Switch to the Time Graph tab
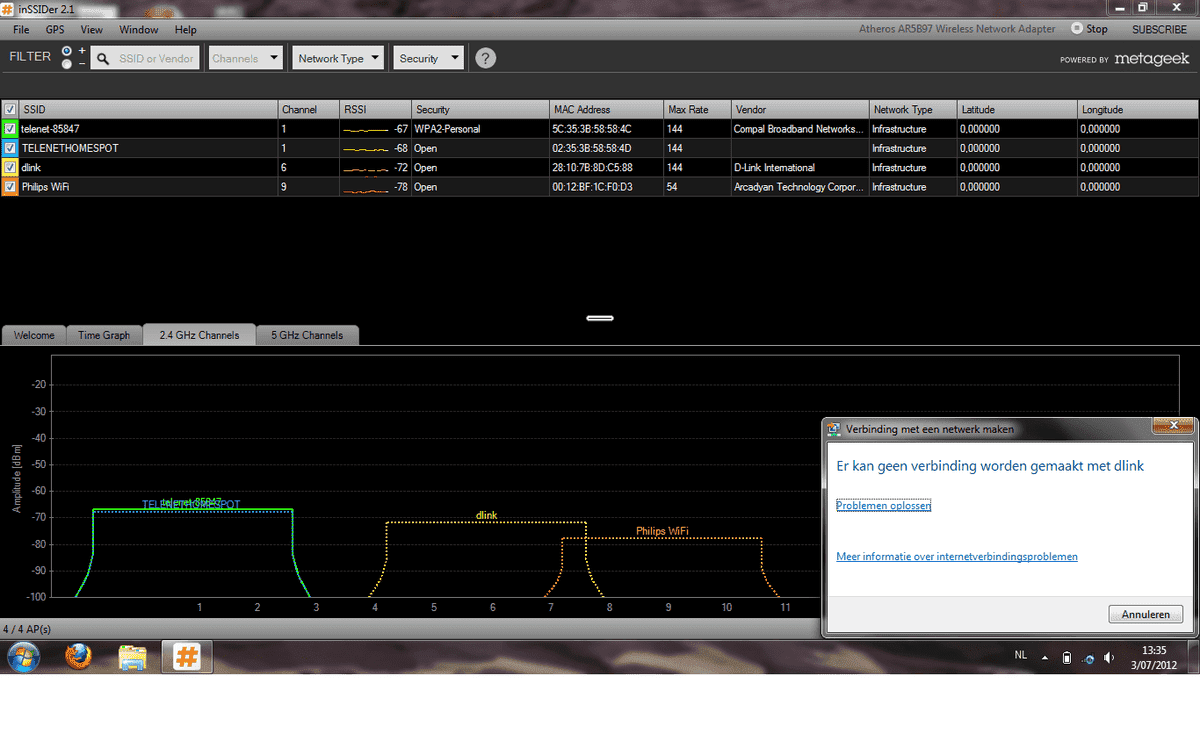 104,335
